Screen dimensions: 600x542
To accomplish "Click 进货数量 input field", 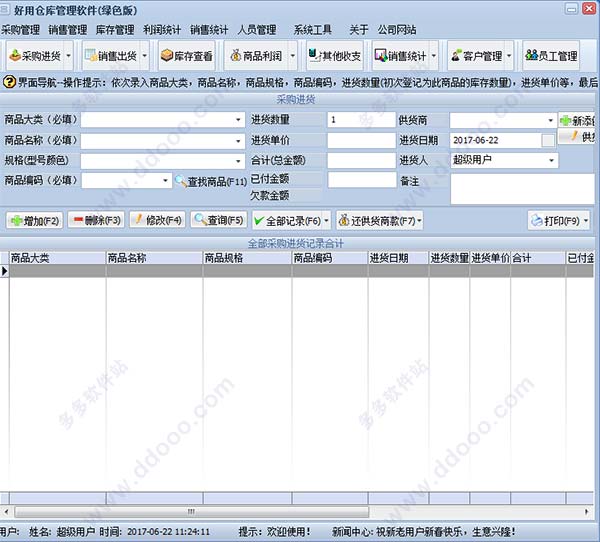I will click(x=361, y=120).
